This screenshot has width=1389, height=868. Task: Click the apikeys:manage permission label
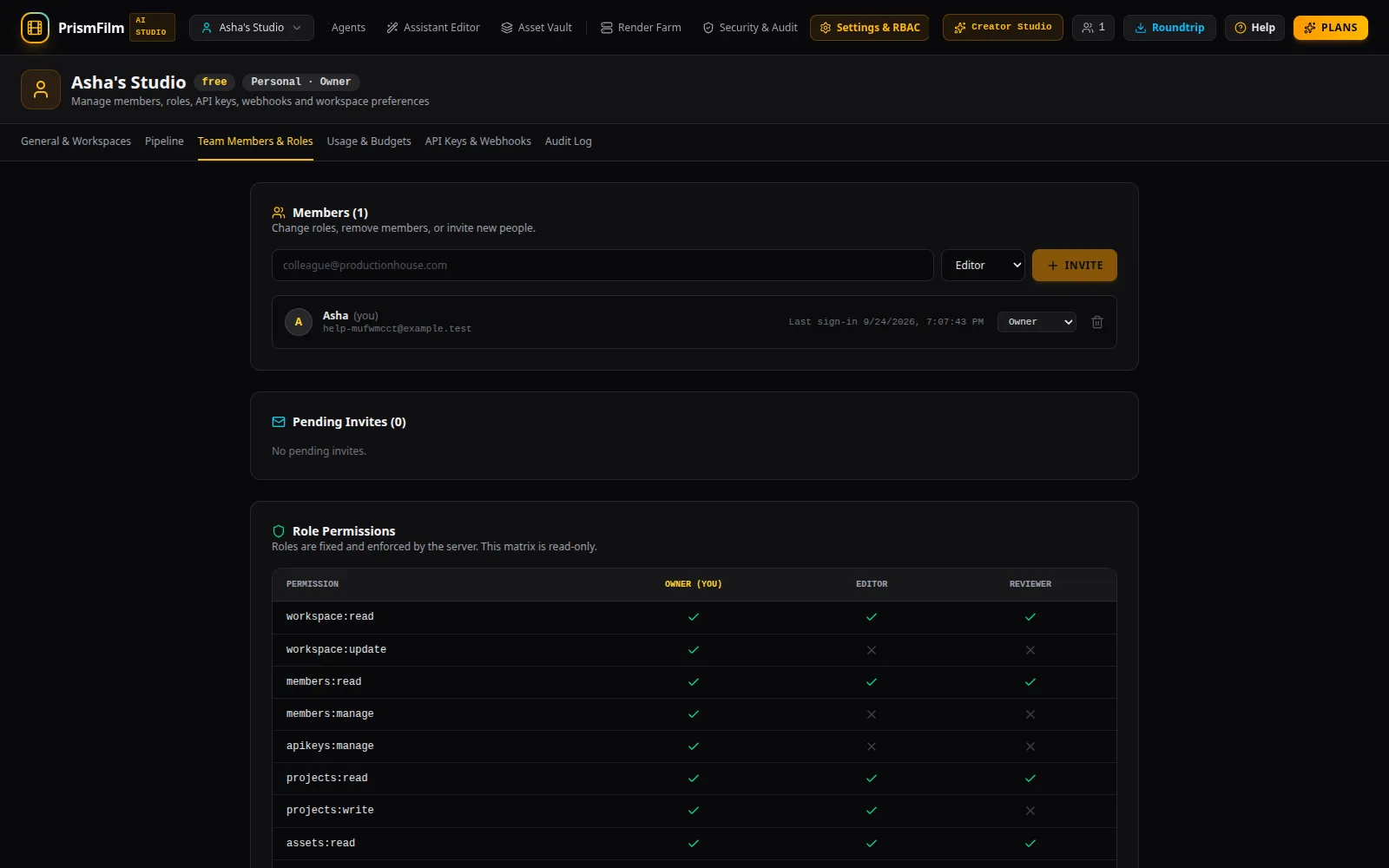click(x=330, y=746)
